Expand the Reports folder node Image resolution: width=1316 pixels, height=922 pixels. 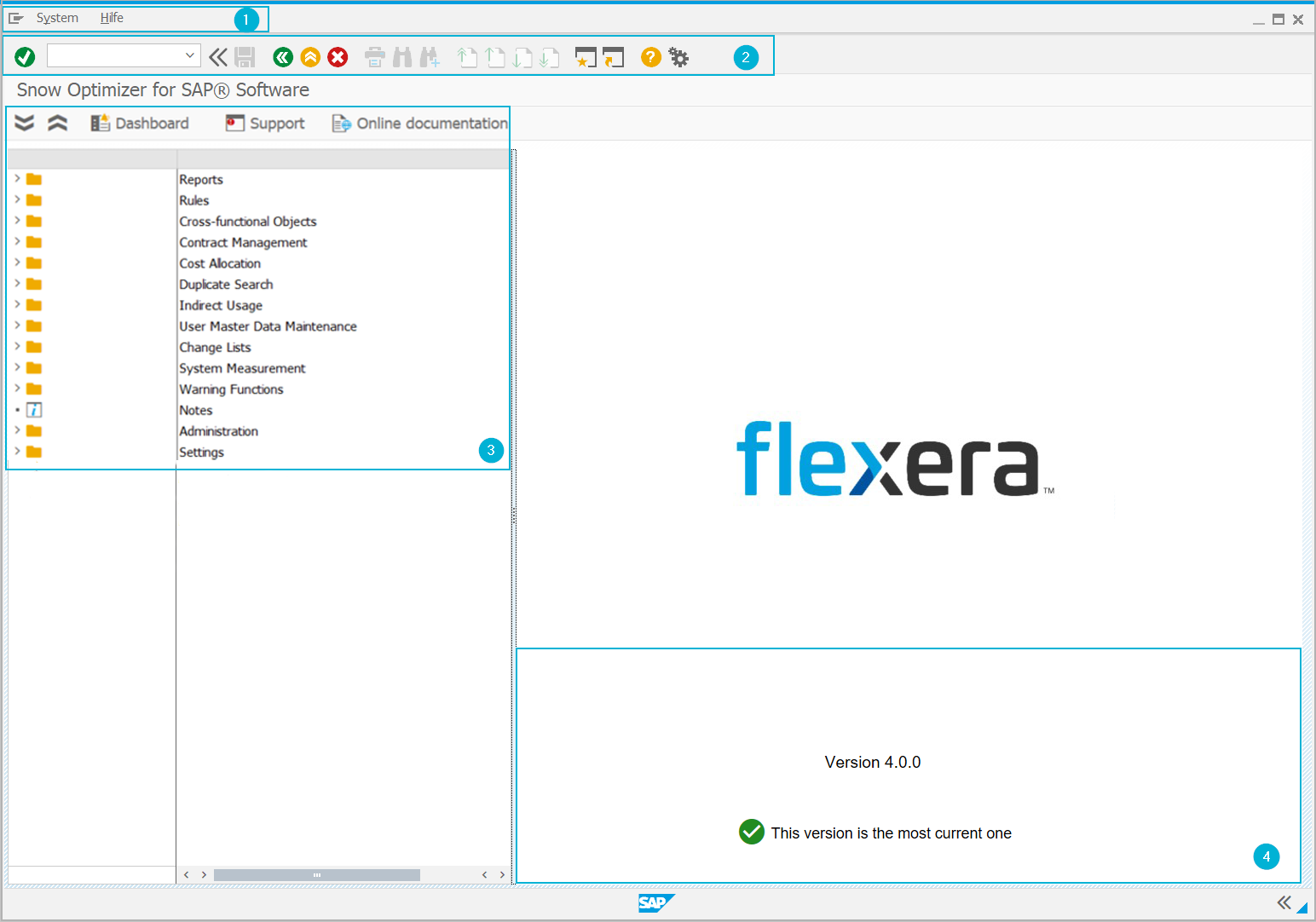click(x=17, y=179)
